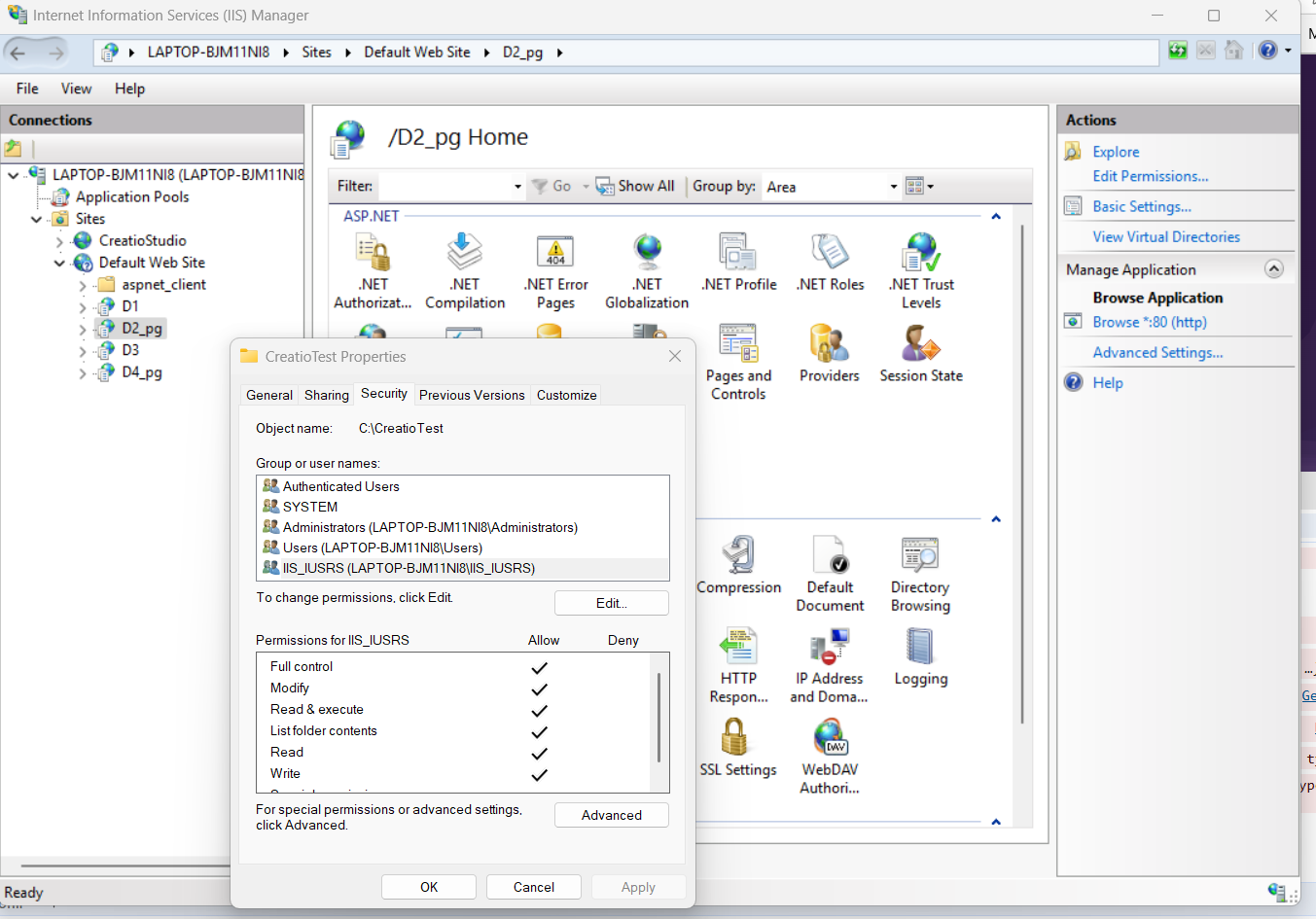Select the .NET Roles icon

tap(830, 263)
